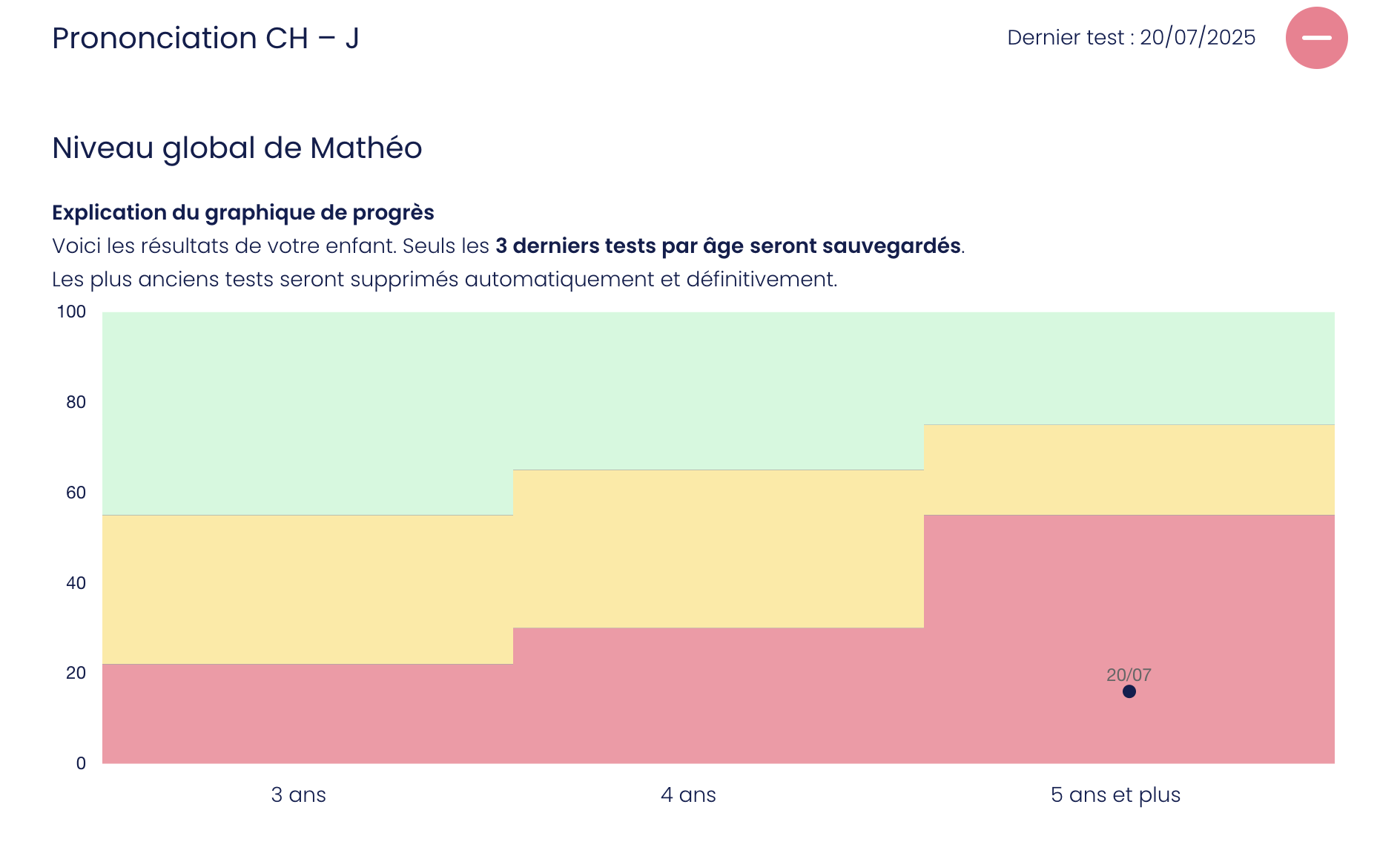Click the 0 value on the y-axis
Viewport: 1400px width, 859px height.
[79, 762]
